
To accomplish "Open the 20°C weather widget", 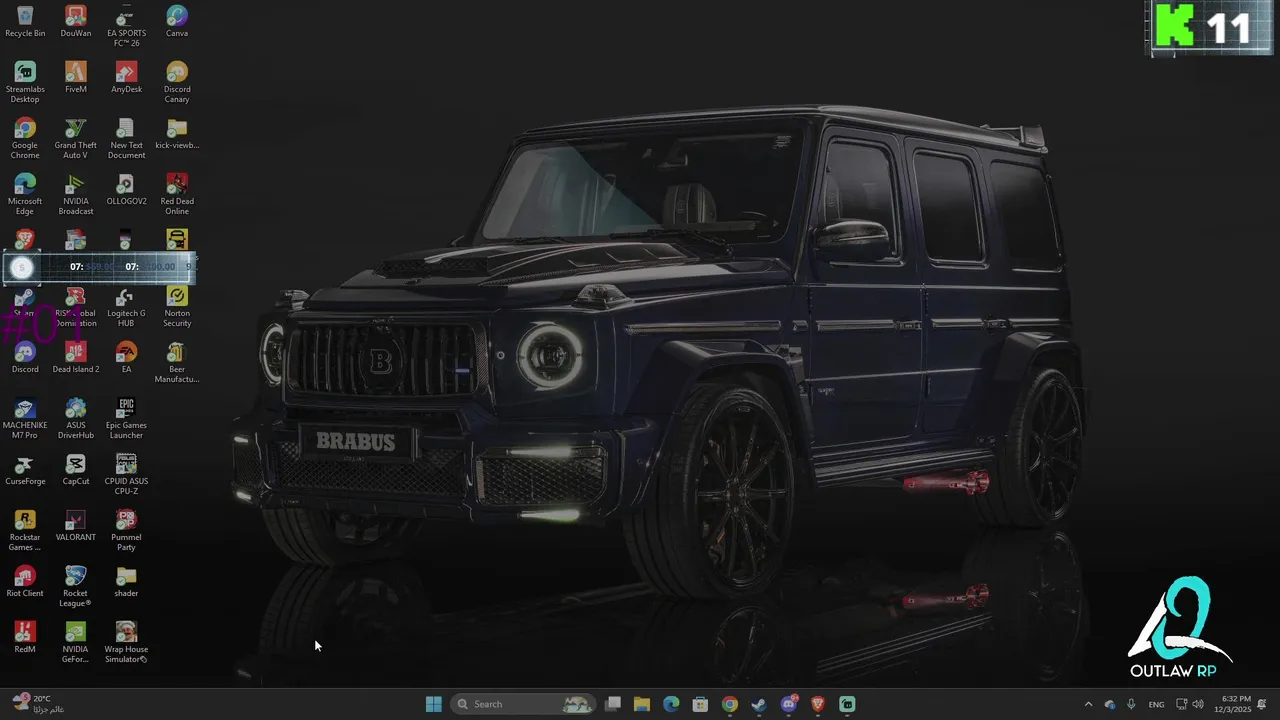I will pyautogui.click(x=37, y=704).
